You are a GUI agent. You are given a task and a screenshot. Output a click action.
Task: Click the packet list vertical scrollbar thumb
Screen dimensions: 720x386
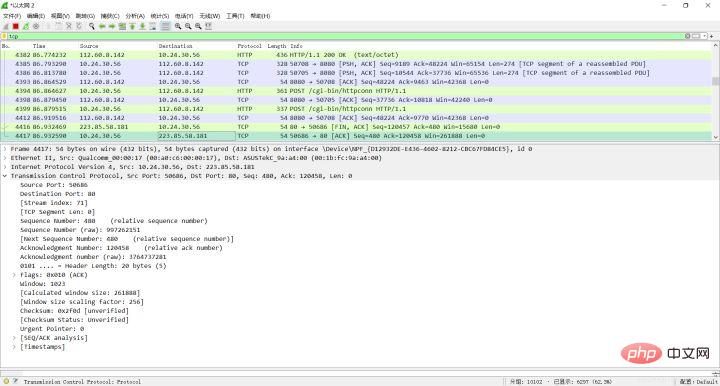click(x=715, y=81)
